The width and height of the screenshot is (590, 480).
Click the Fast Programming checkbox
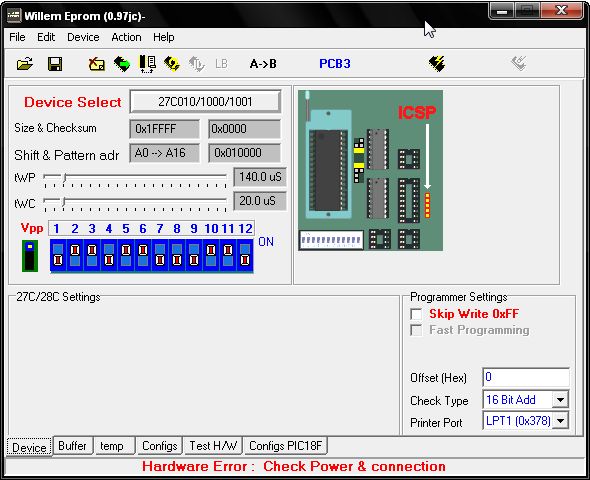point(416,330)
